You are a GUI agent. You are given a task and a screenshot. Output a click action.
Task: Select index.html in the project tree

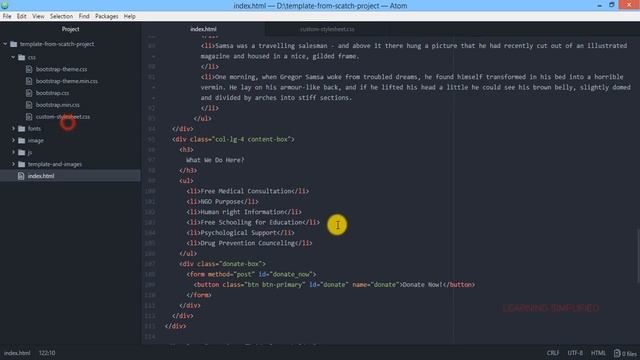coord(41,176)
